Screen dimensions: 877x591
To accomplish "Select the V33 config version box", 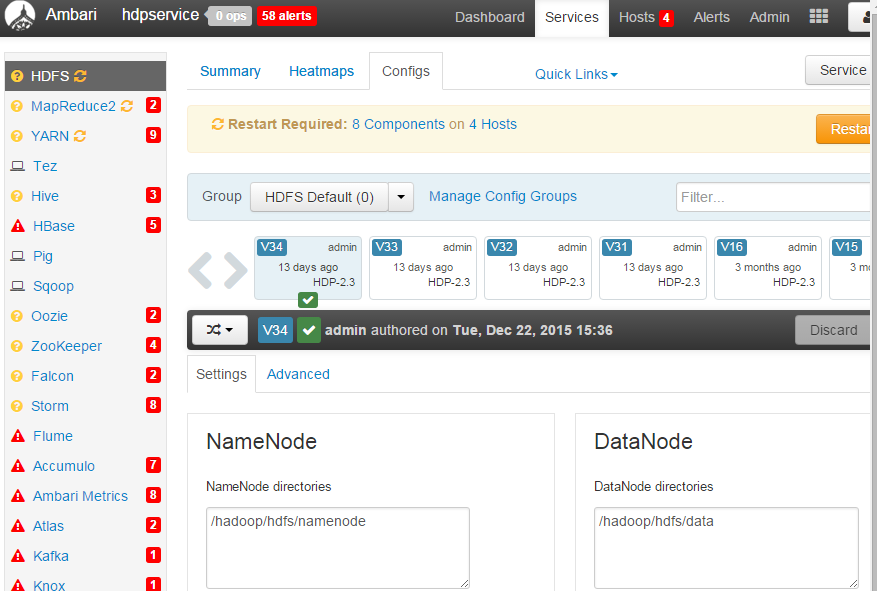I will (x=422, y=267).
